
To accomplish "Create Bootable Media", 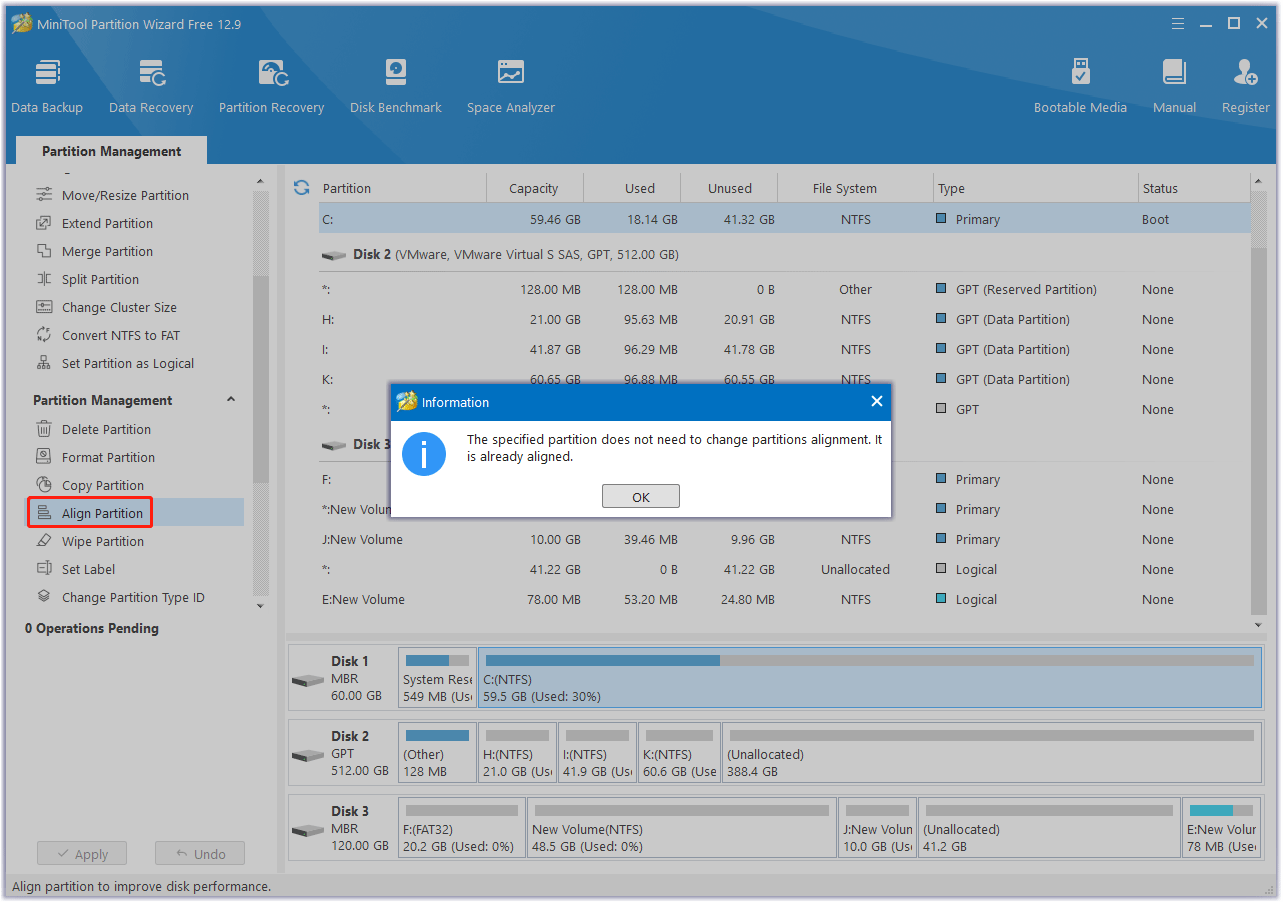I will coord(1080,87).
